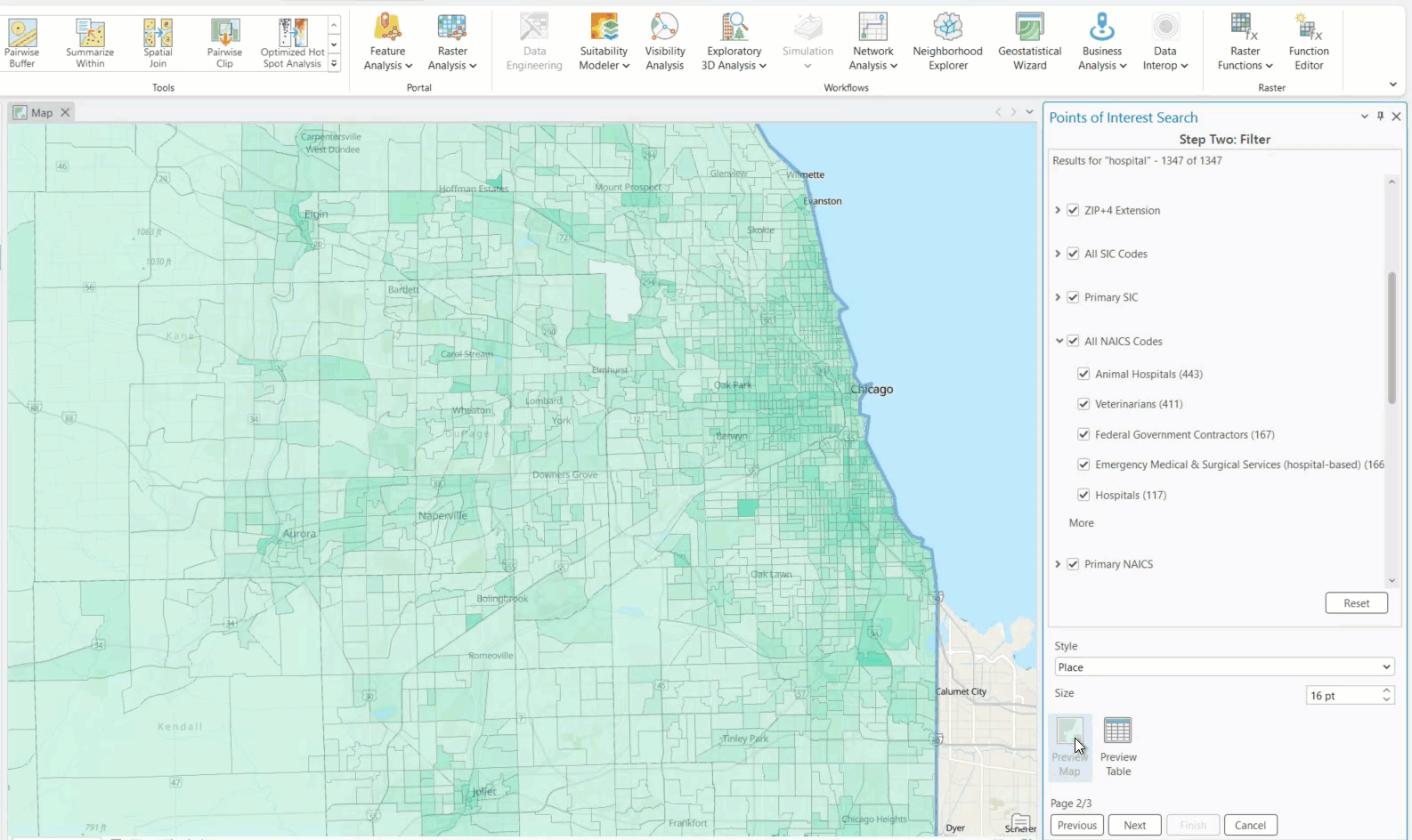
Task: Expand the All SIC Codes group
Action: tap(1058, 254)
